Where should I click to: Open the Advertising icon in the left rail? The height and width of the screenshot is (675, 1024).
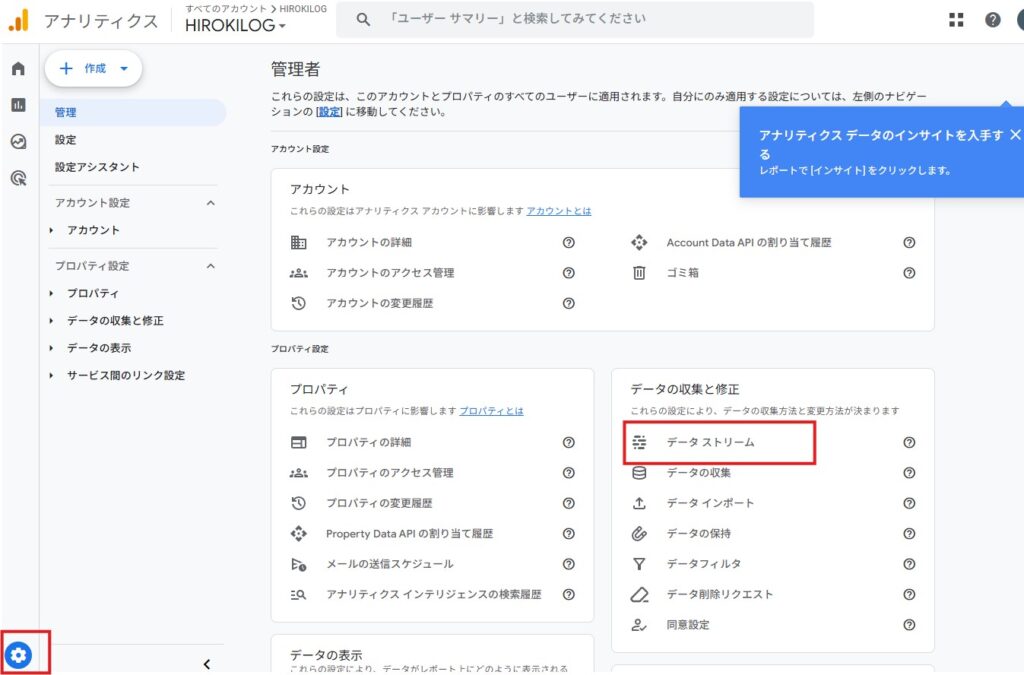click(x=18, y=178)
